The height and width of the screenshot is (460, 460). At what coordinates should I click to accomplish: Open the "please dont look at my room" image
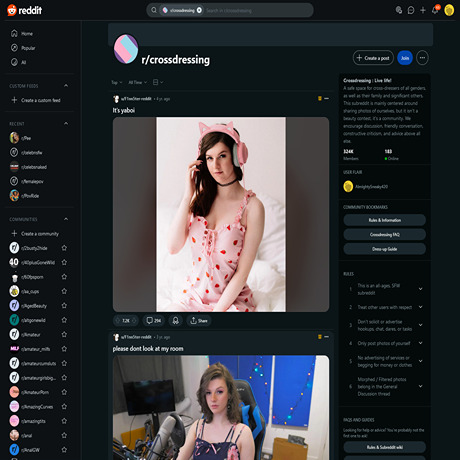[221, 408]
